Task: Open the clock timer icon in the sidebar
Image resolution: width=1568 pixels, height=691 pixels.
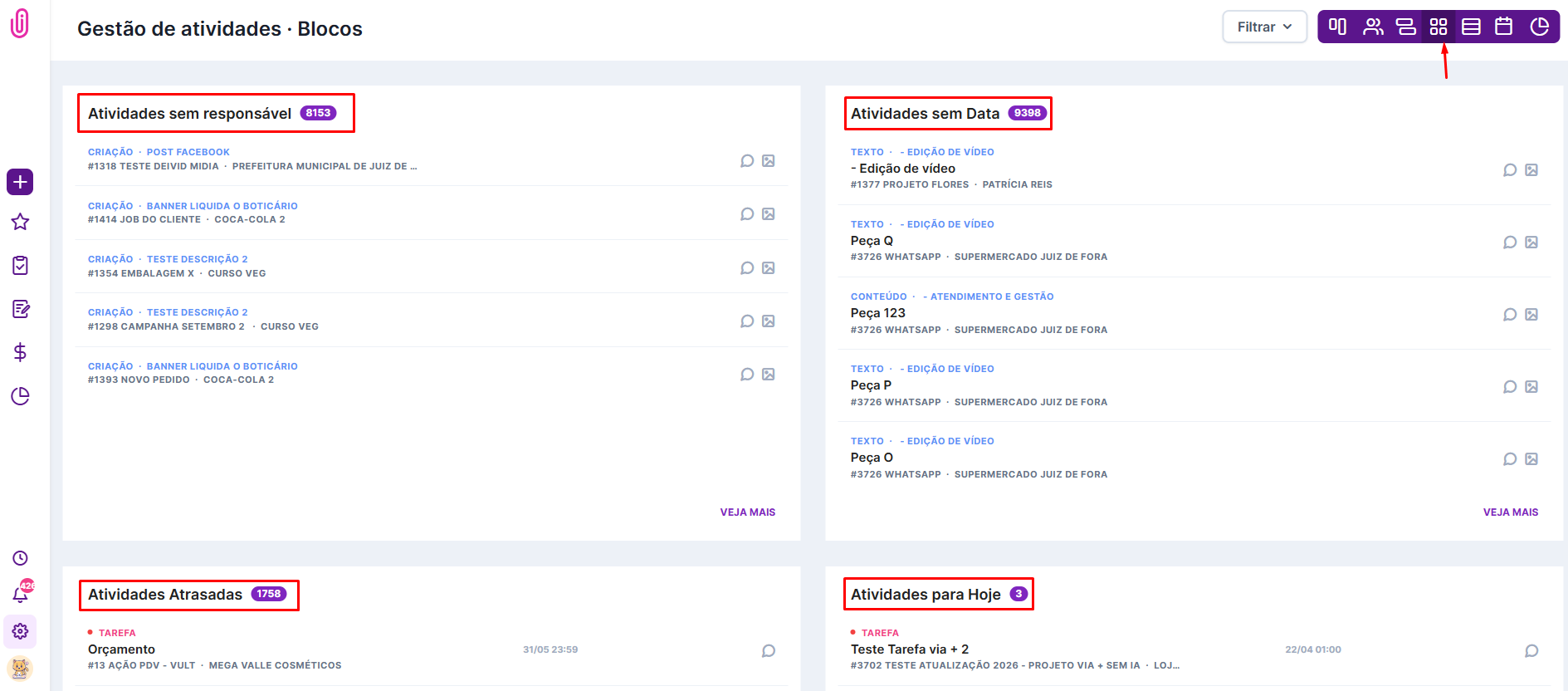Action: (x=20, y=558)
